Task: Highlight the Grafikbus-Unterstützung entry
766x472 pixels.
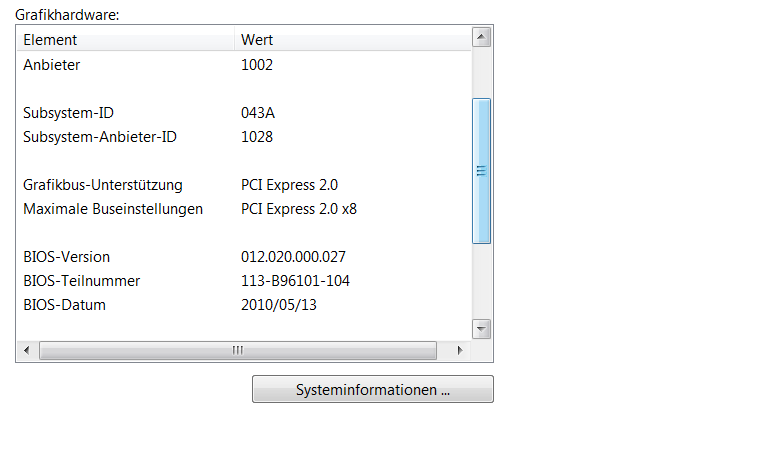Action: (x=103, y=185)
